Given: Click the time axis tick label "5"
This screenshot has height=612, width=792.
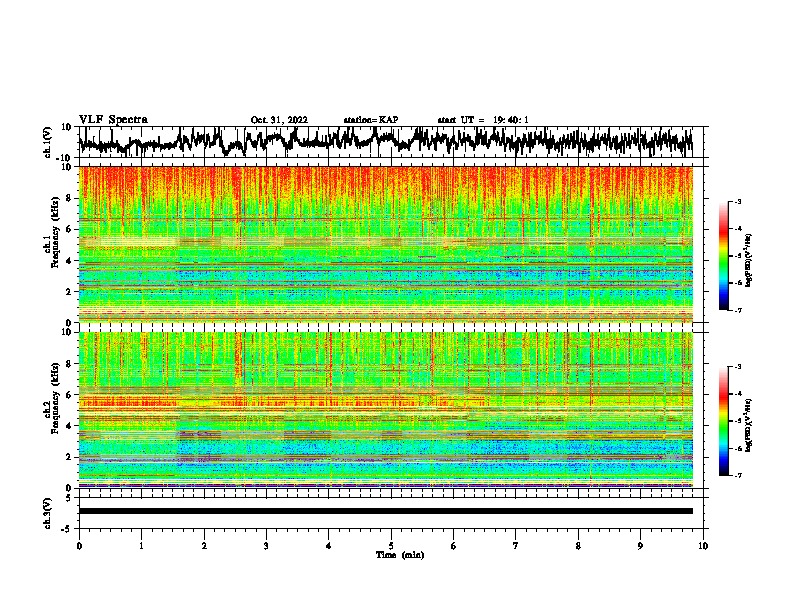Looking at the screenshot, I should point(391,546).
